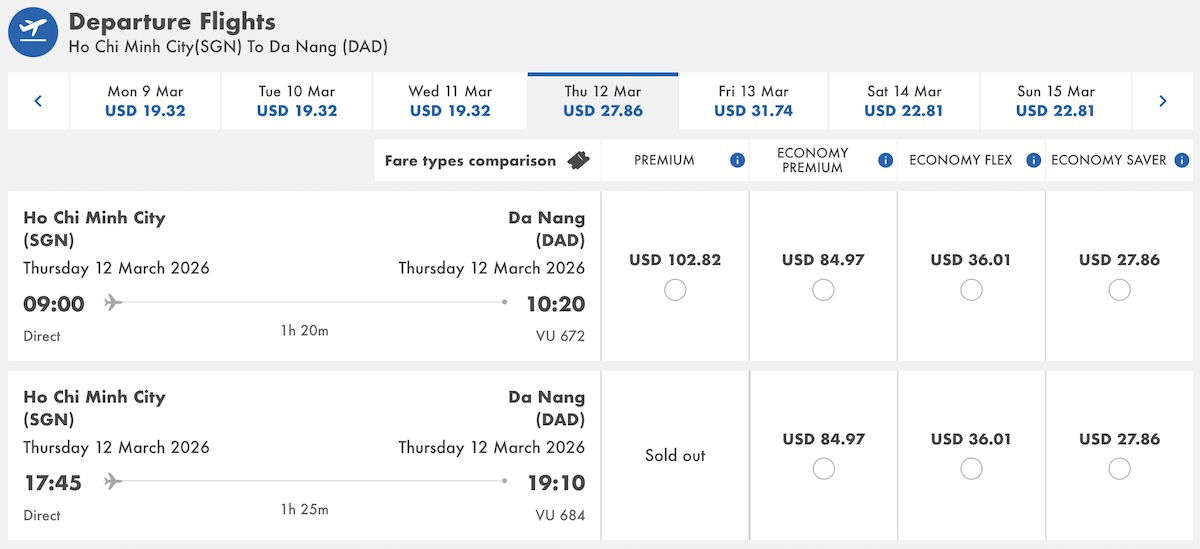1200x549 pixels.
Task: Select Economy Flex USD 36.01 for VU 684
Action: coord(971,469)
